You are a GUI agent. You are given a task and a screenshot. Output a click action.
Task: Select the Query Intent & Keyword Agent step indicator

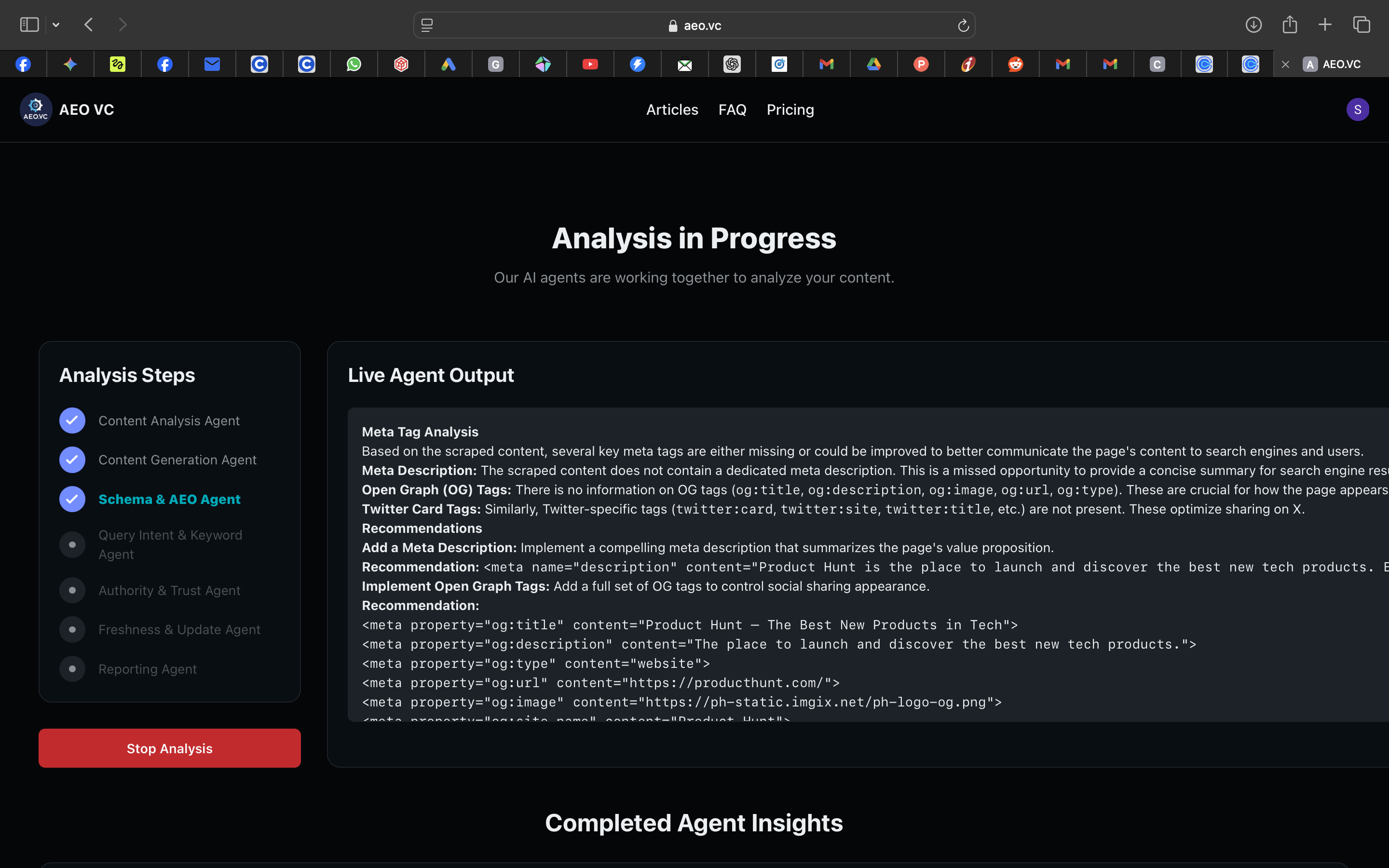(72, 544)
